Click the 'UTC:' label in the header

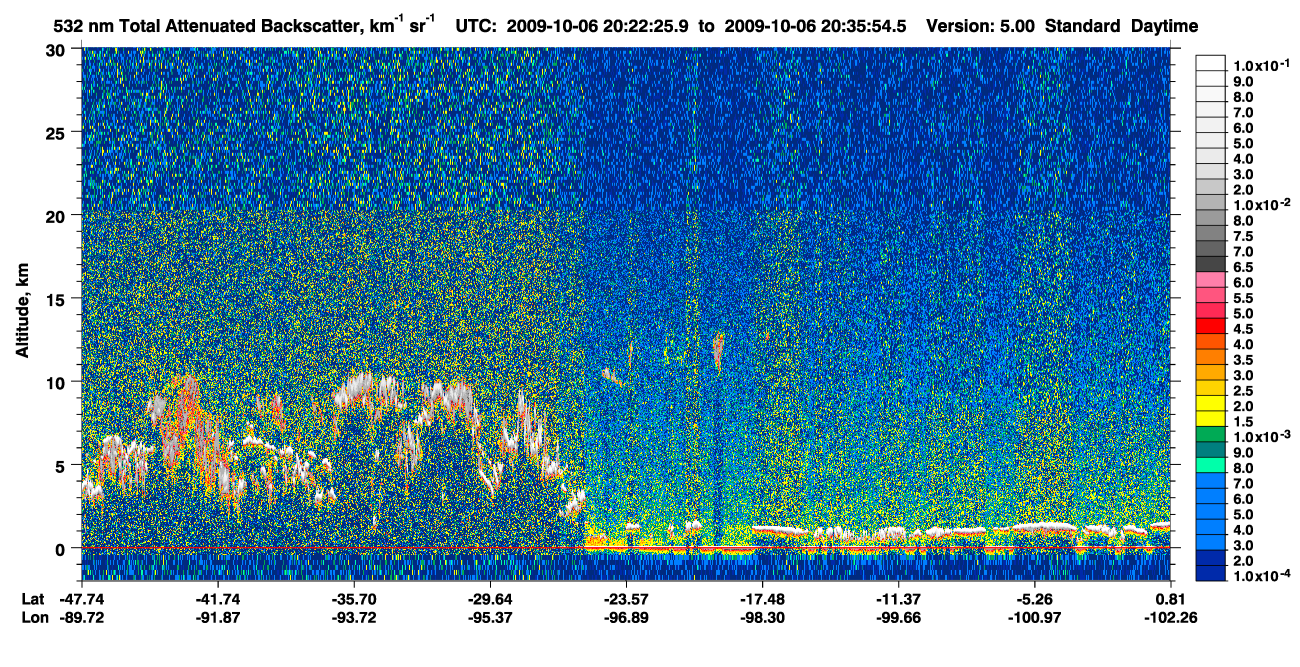pyautogui.click(x=476, y=25)
